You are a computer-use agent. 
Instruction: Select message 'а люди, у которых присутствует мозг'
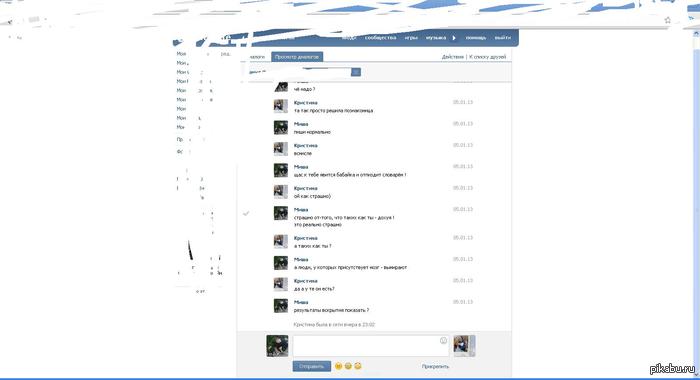point(350,267)
